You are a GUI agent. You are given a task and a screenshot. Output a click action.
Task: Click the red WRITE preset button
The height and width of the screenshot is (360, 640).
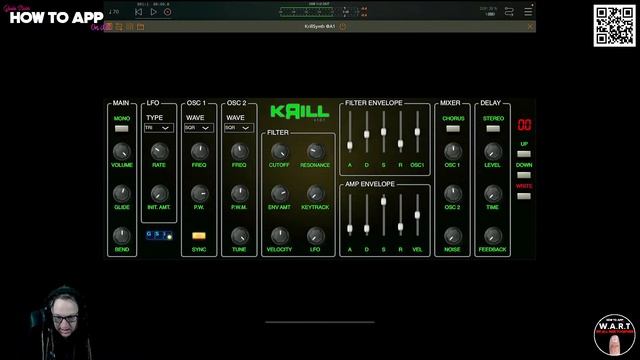click(x=524, y=196)
